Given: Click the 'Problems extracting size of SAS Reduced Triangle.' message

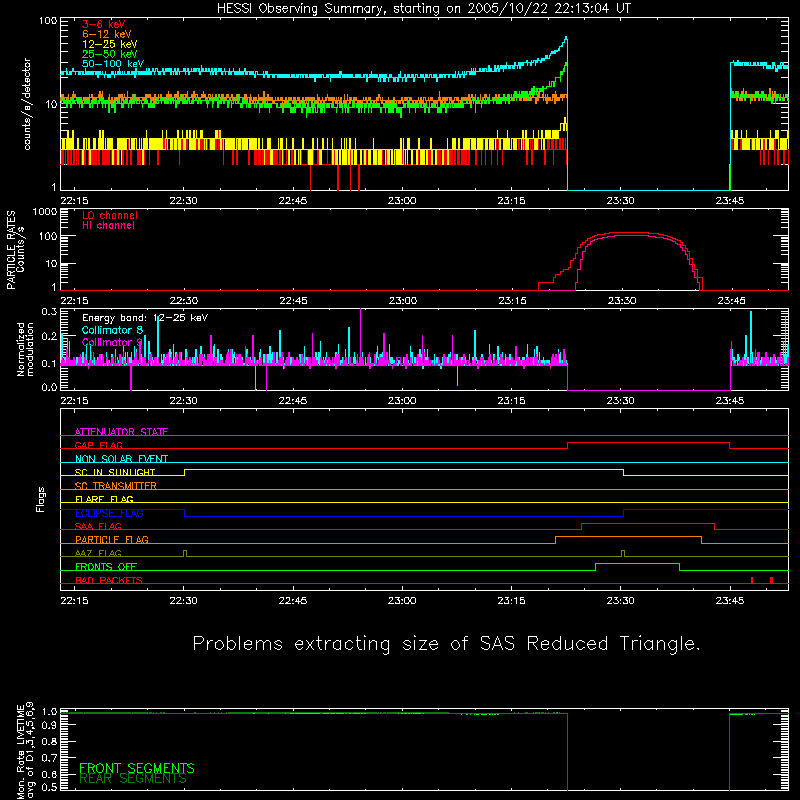Looking at the screenshot, I should click(x=446, y=644).
